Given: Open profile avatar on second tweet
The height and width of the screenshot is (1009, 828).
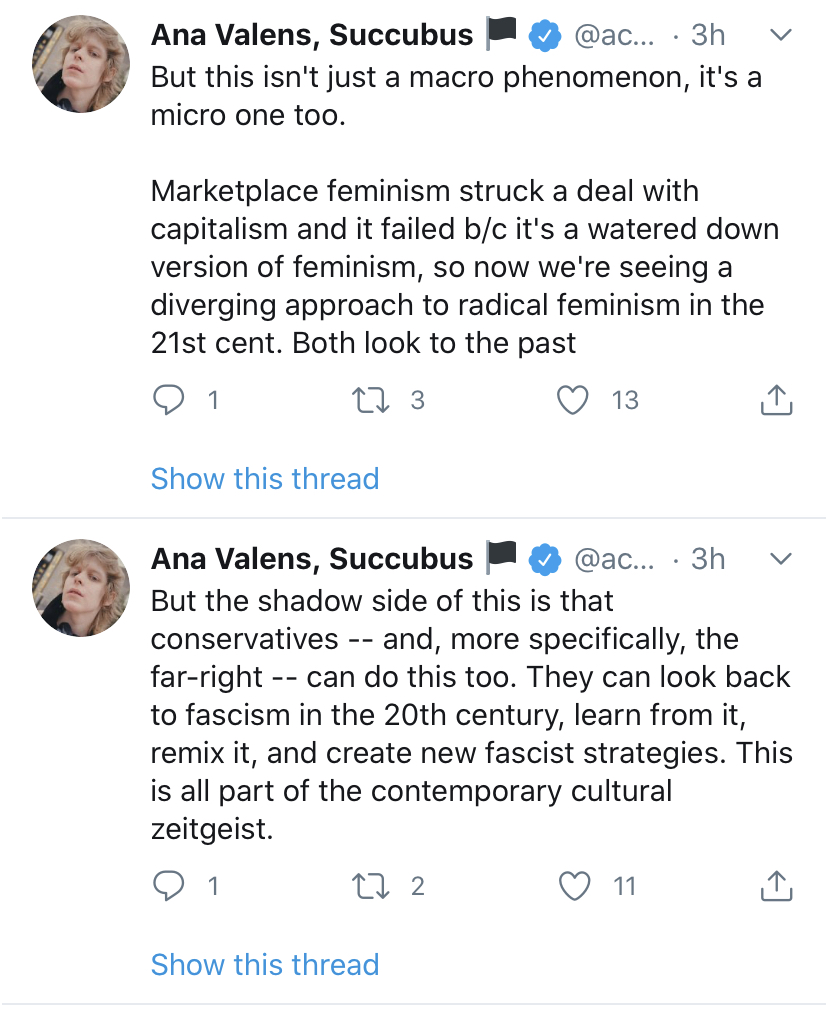Looking at the screenshot, I should click(x=82, y=588).
